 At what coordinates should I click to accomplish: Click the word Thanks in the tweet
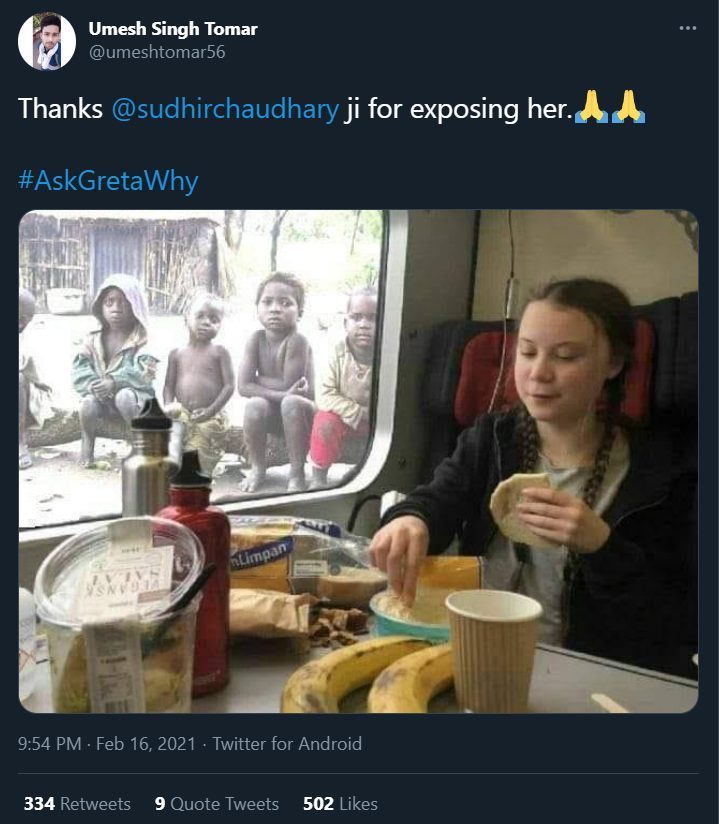61,109
